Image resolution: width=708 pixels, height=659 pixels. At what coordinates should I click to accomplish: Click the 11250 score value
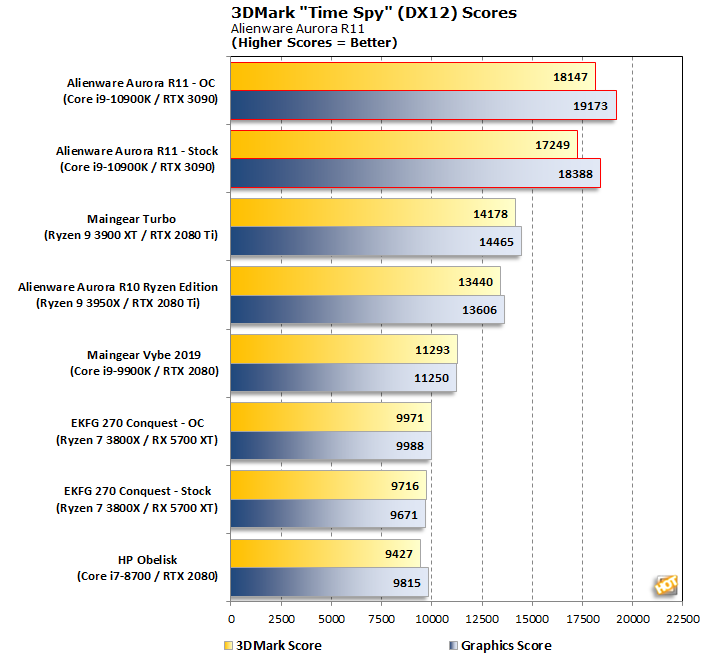tap(432, 378)
